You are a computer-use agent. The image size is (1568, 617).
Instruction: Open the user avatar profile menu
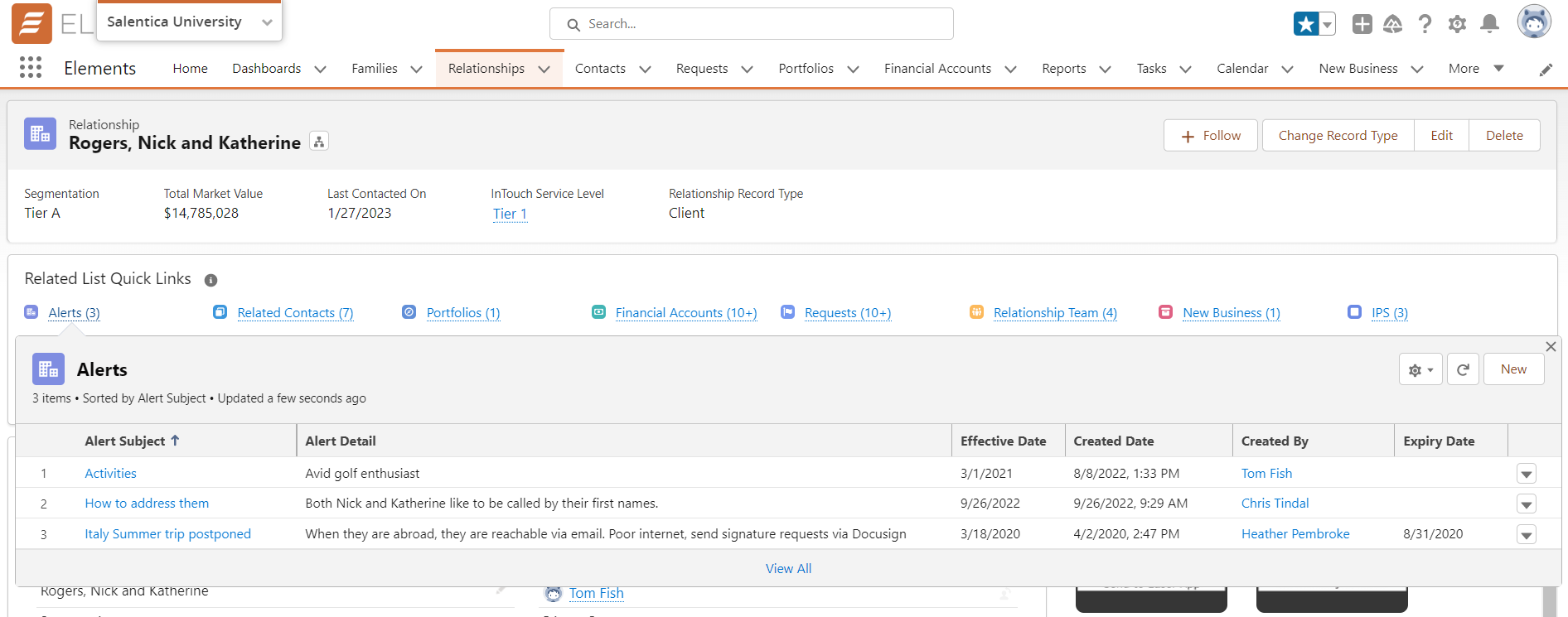tap(1533, 22)
